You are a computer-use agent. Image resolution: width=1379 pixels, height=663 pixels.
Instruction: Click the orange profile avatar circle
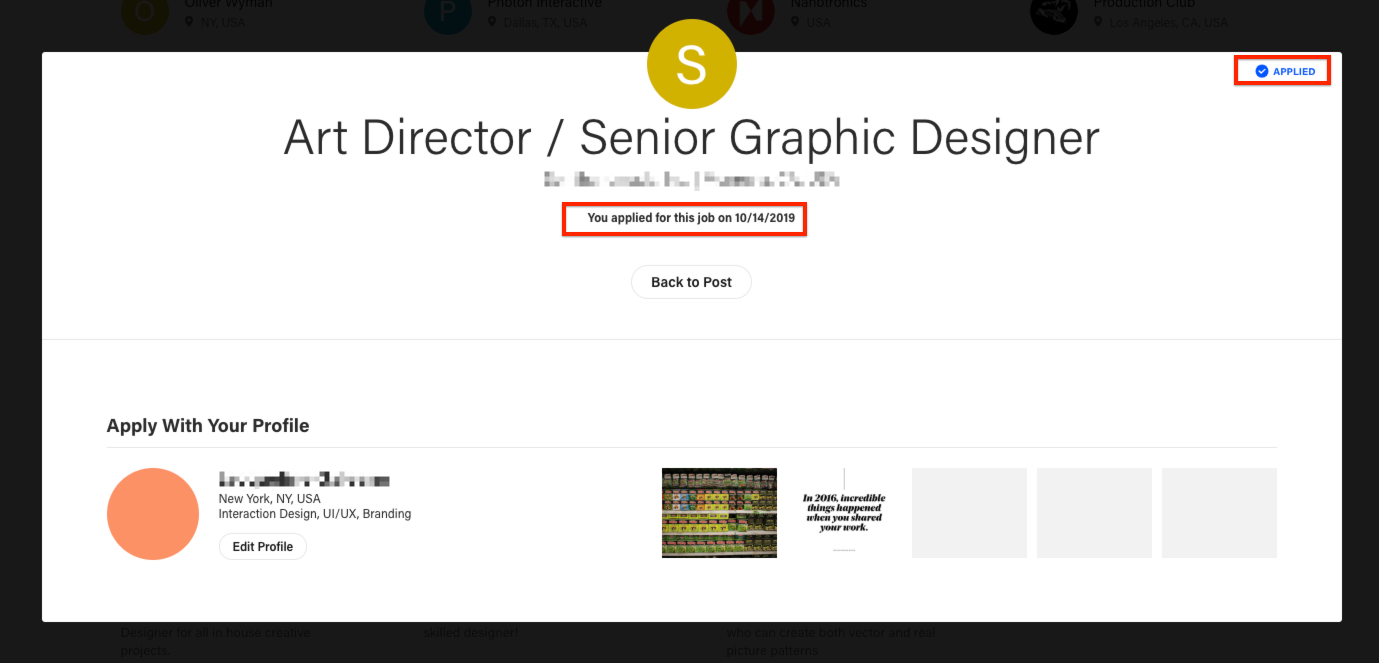153,514
